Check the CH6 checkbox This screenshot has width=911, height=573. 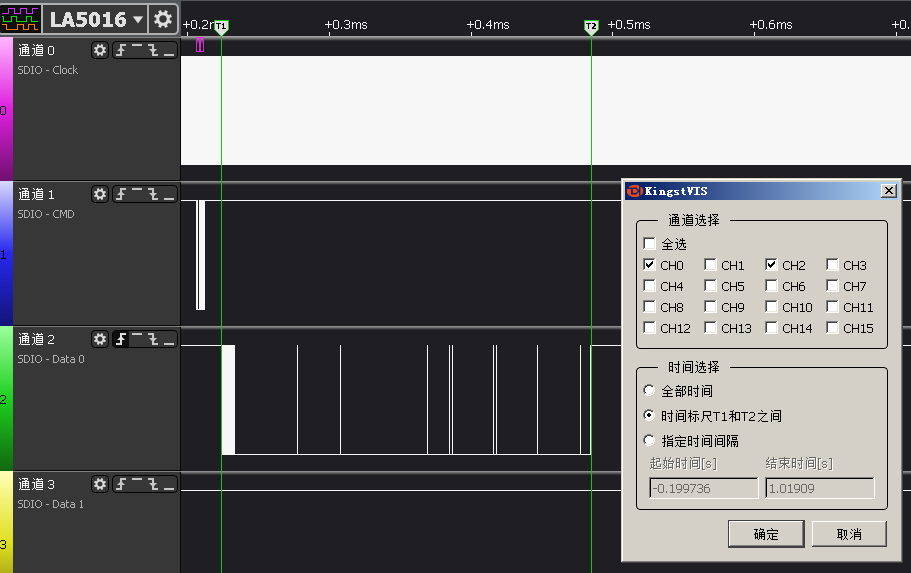771,286
